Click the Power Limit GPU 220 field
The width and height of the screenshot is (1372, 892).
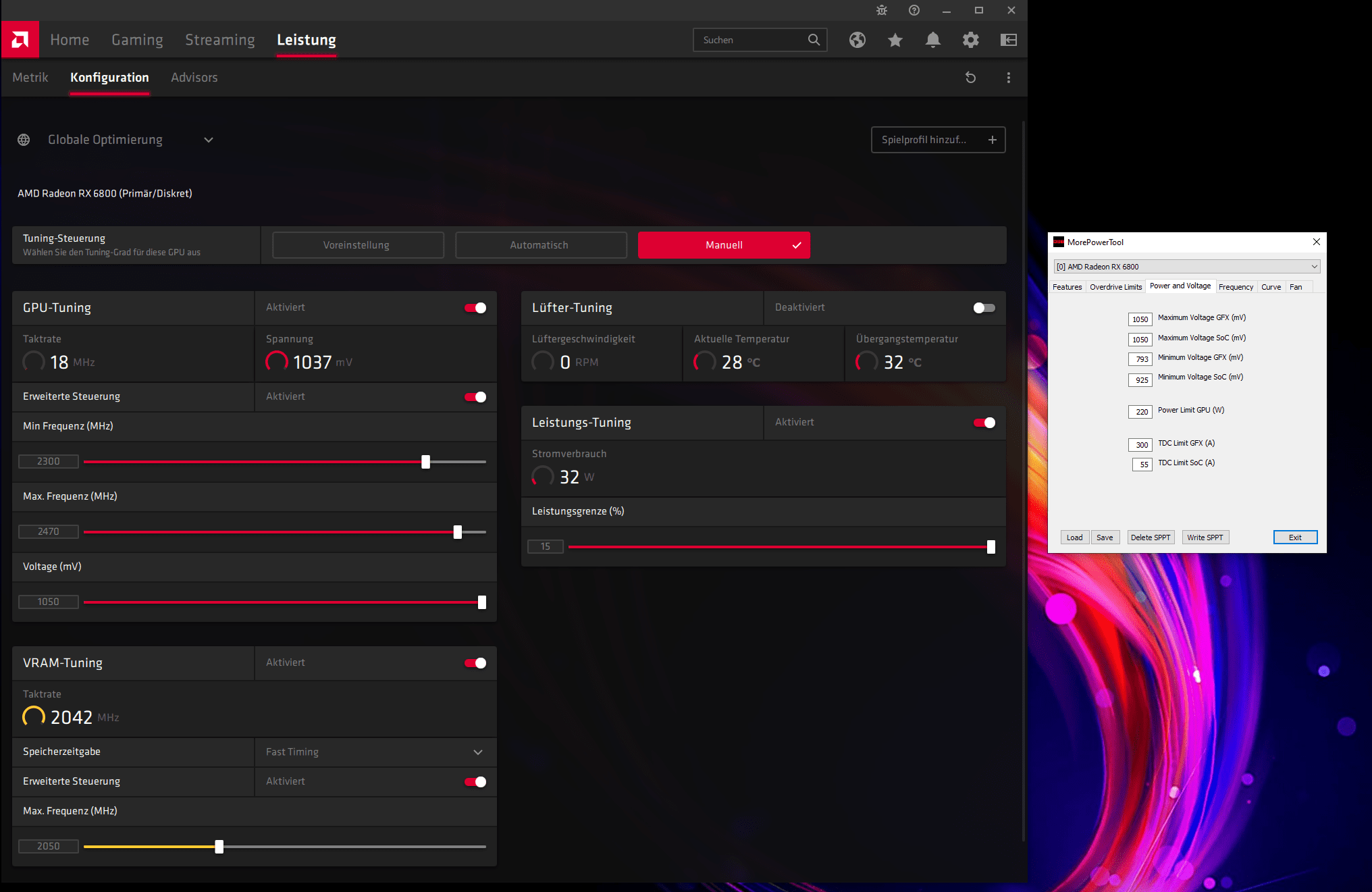click(x=1140, y=412)
